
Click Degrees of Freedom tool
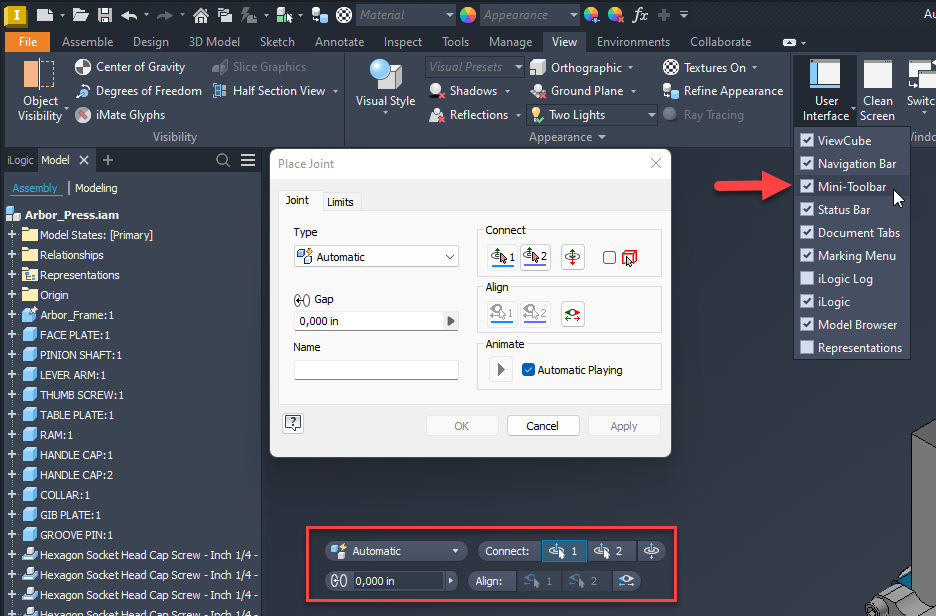coord(138,91)
